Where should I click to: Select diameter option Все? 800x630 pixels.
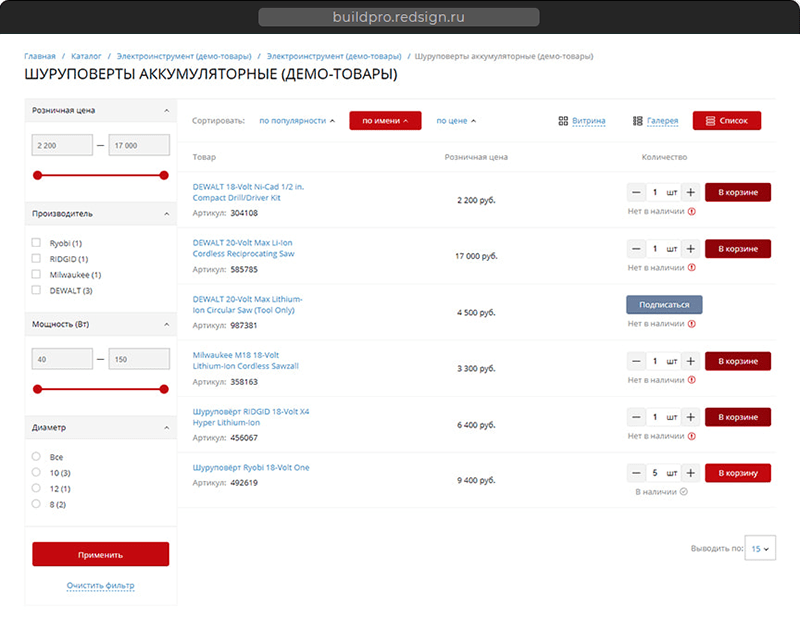(36, 456)
